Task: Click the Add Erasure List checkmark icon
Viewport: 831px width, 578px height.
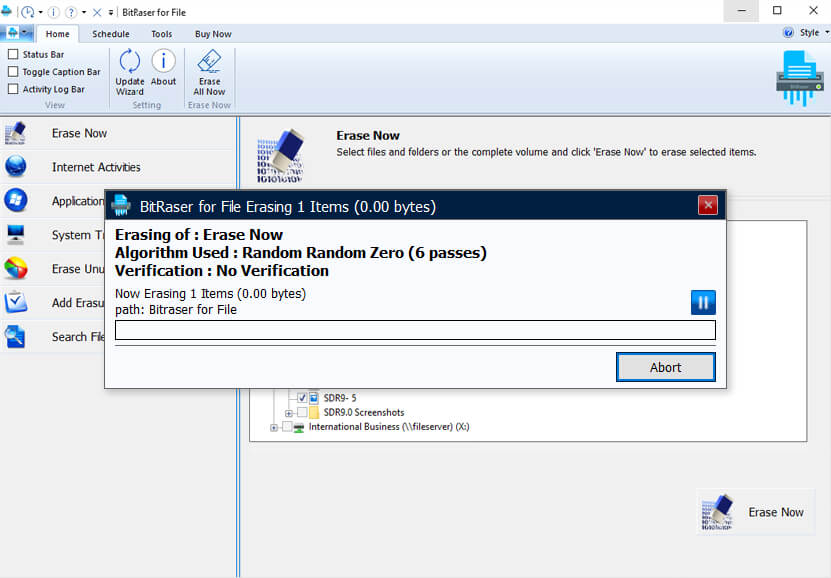Action: click(15, 302)
